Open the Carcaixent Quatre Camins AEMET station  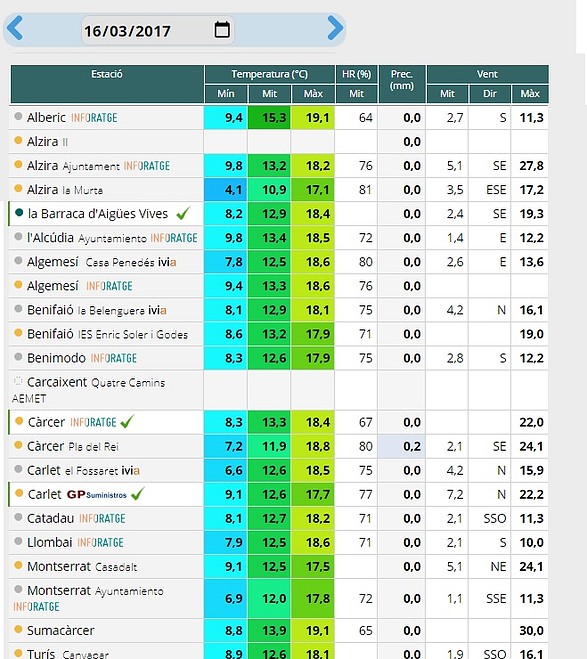(88, 390)
